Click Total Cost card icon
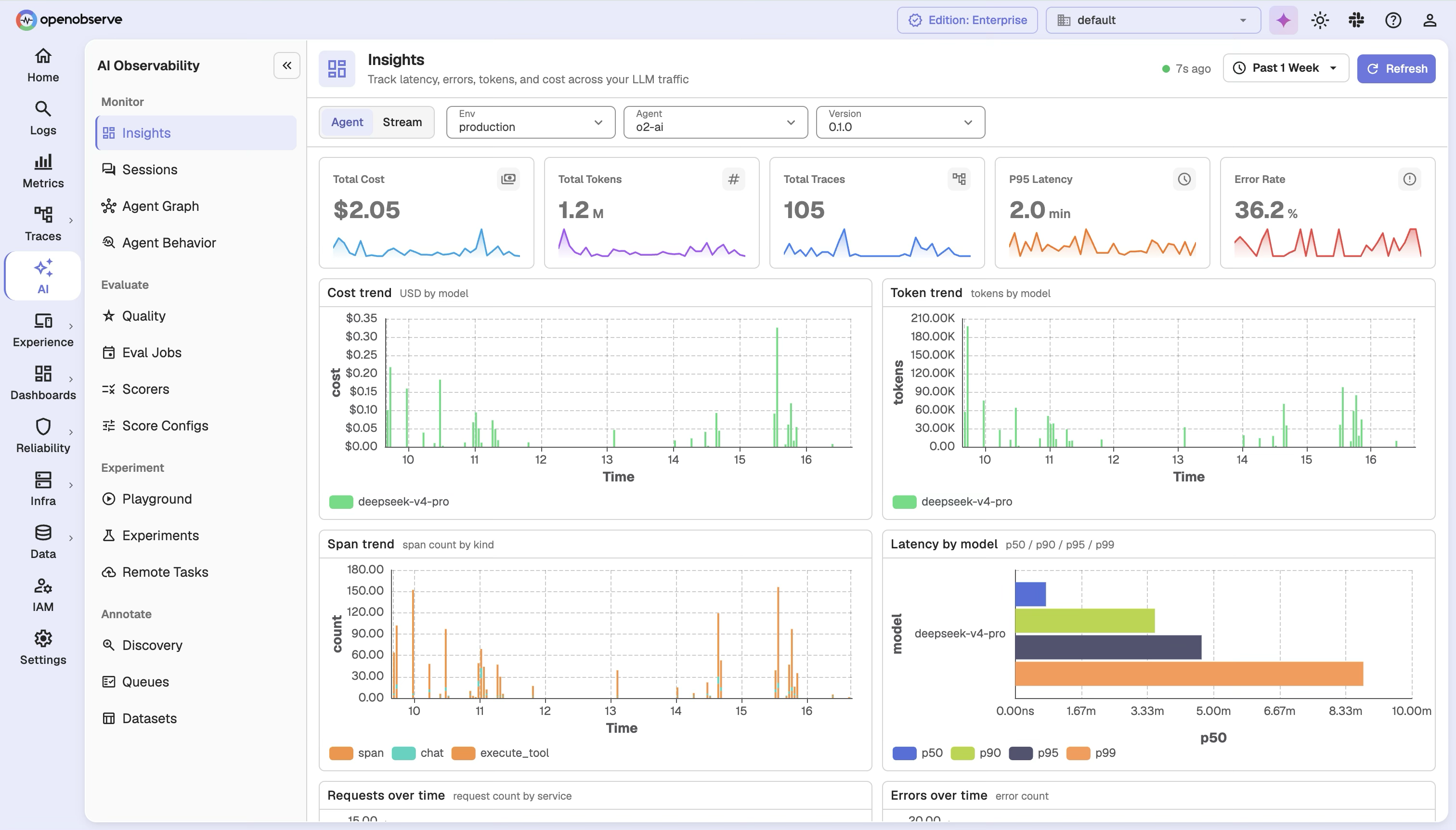Screen dimensions: 1456x830 [x=508, y=179]
